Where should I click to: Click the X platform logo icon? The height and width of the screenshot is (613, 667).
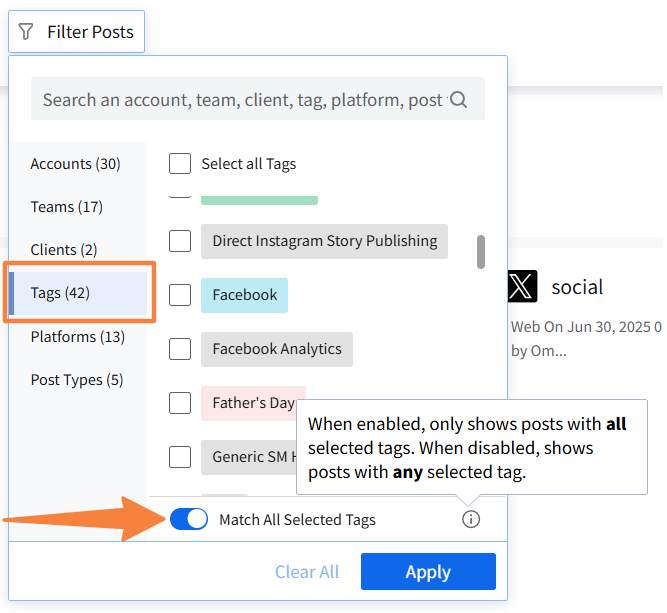(522, 288)
